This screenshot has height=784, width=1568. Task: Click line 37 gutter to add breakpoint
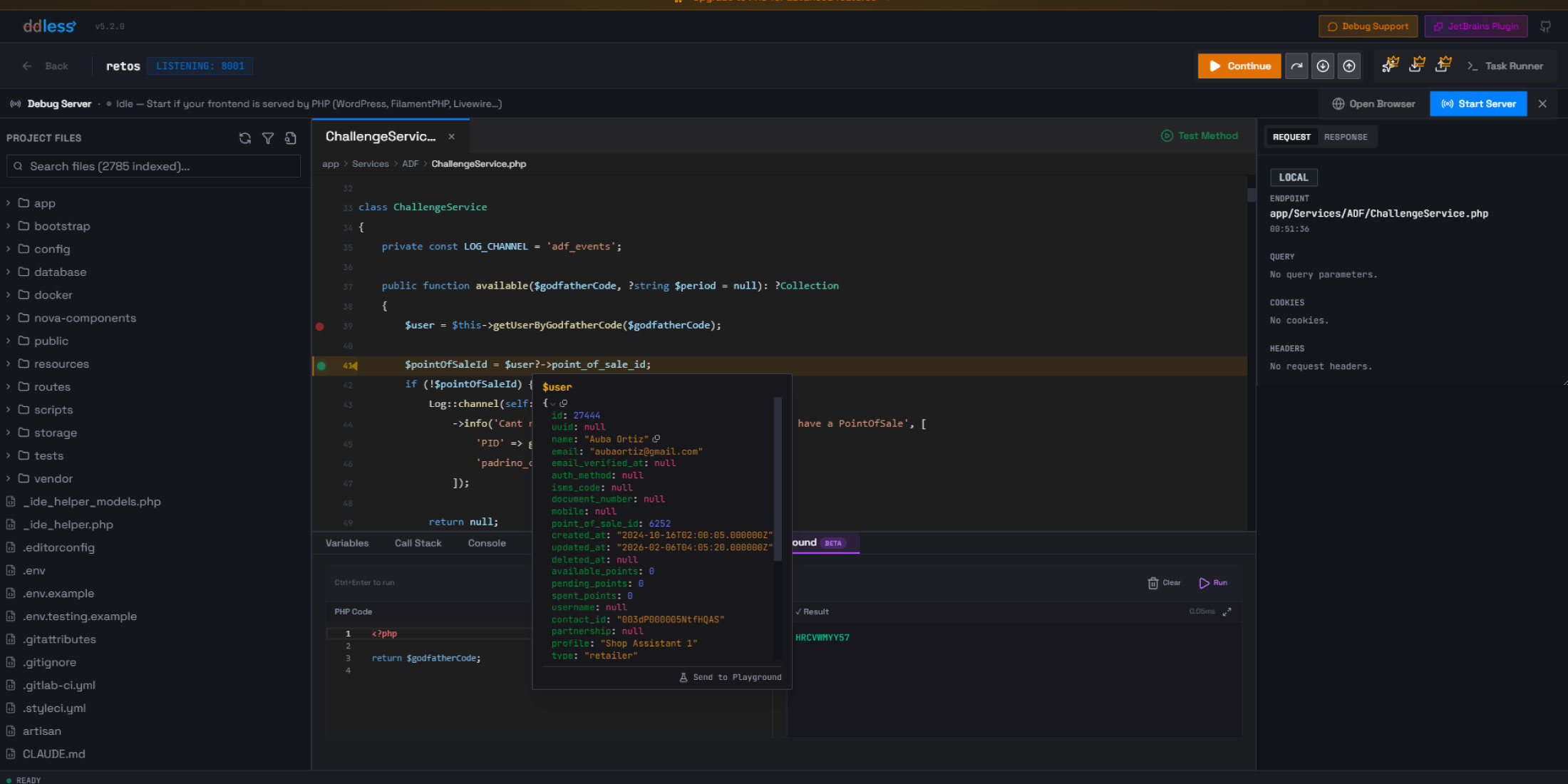point(321,287)
